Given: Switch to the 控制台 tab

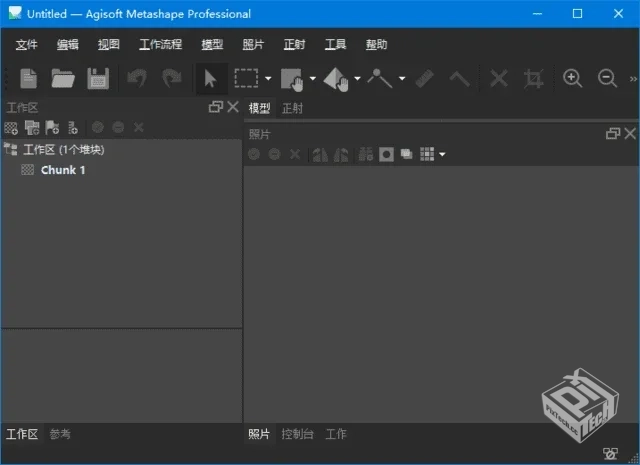Looking at the screenshot, I should (298, 434).
